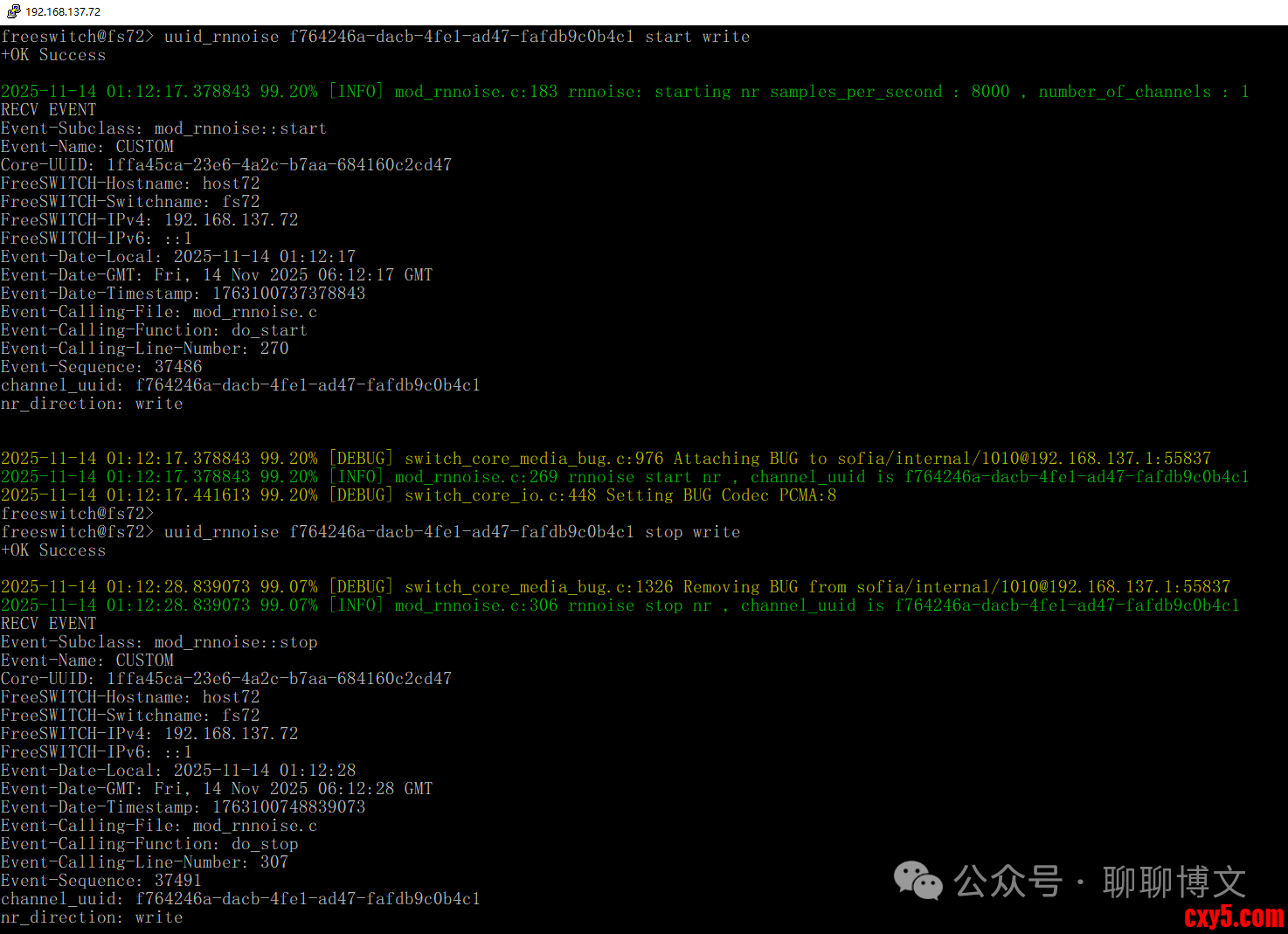1288x934 pixels.
Task: Select the 'Event-Subclass: mod_rnnoise::stop' line
Action: (159, 642)
